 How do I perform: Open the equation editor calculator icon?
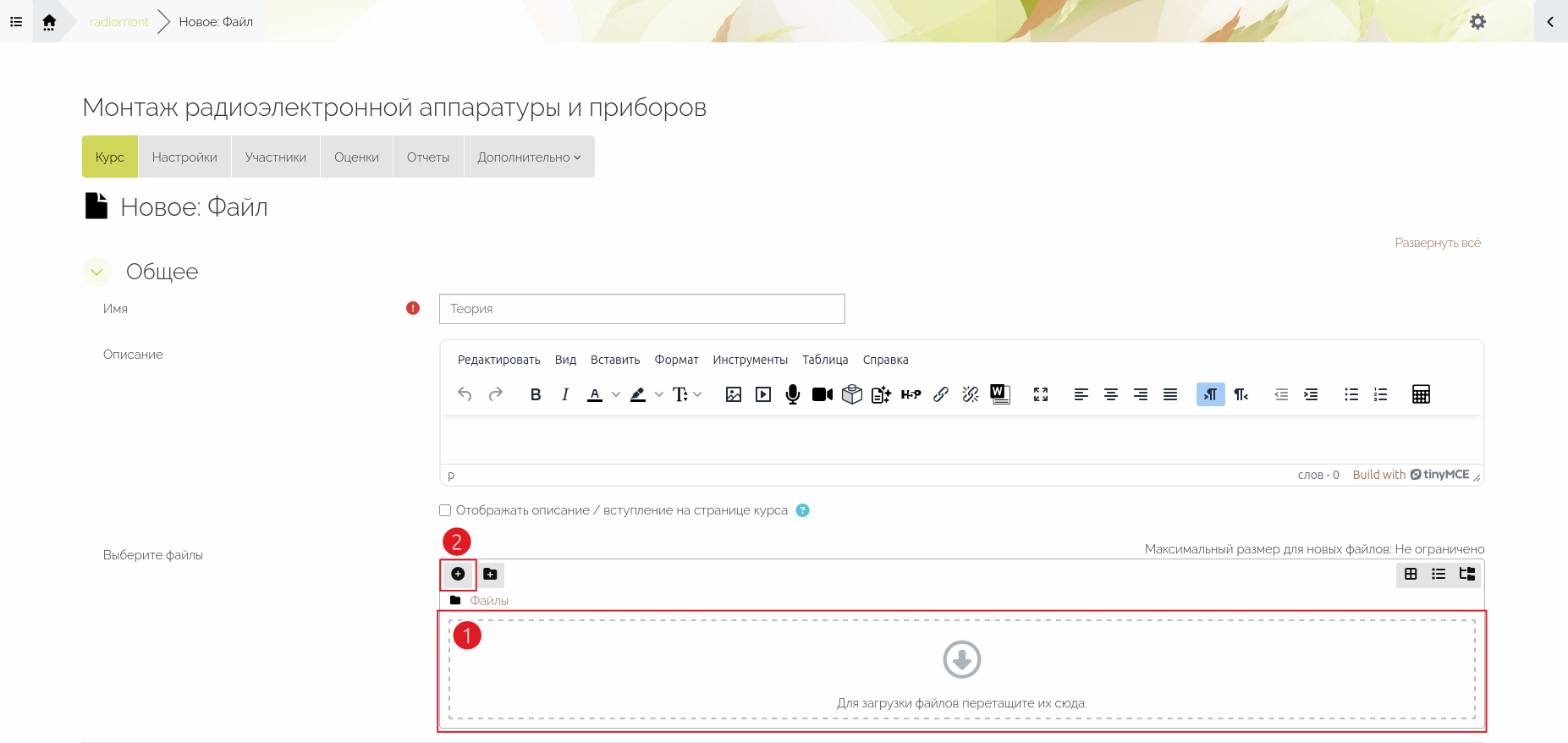tap(1421, 394)
